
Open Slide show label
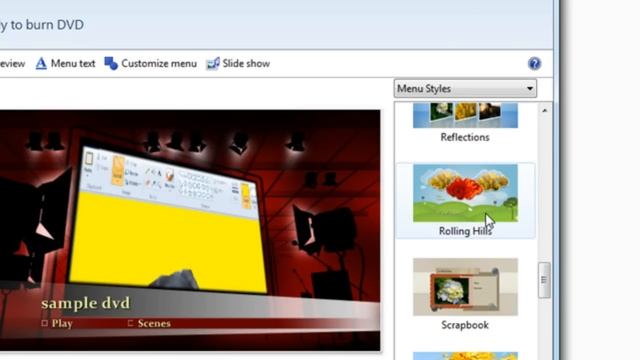coord(246,64)
